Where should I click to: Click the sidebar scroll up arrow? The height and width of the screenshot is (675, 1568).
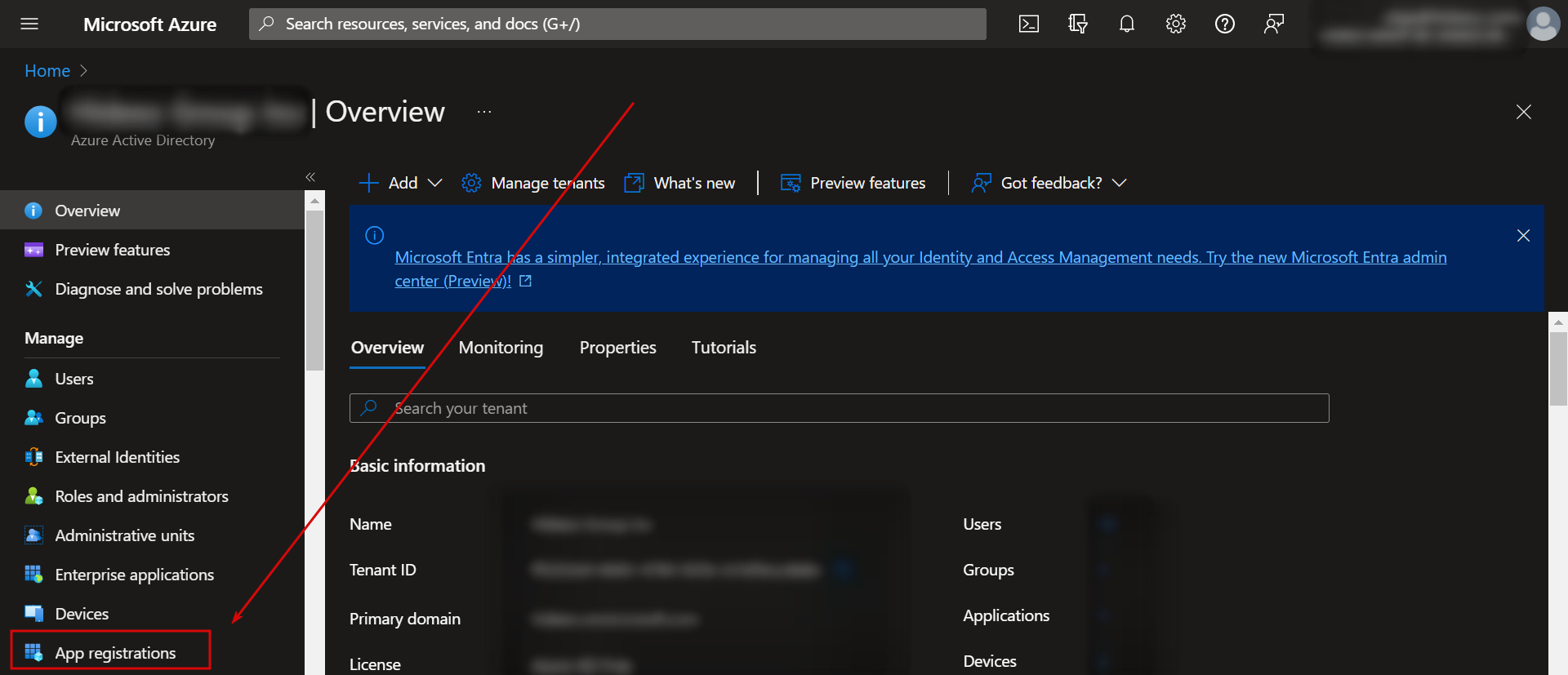(x=314, y=200)
